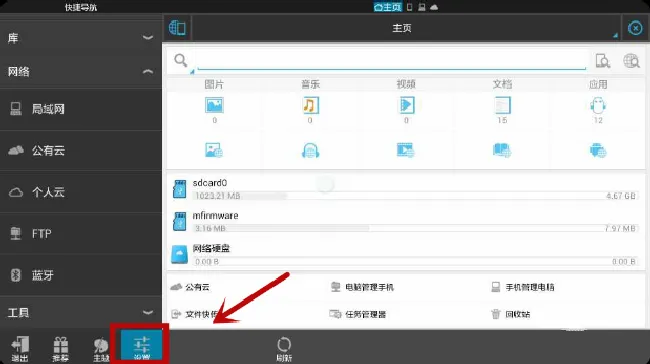Click the web search globe icon
This screenshot has width=650, height=364.
pyautogui.click(x=631, y=61)
